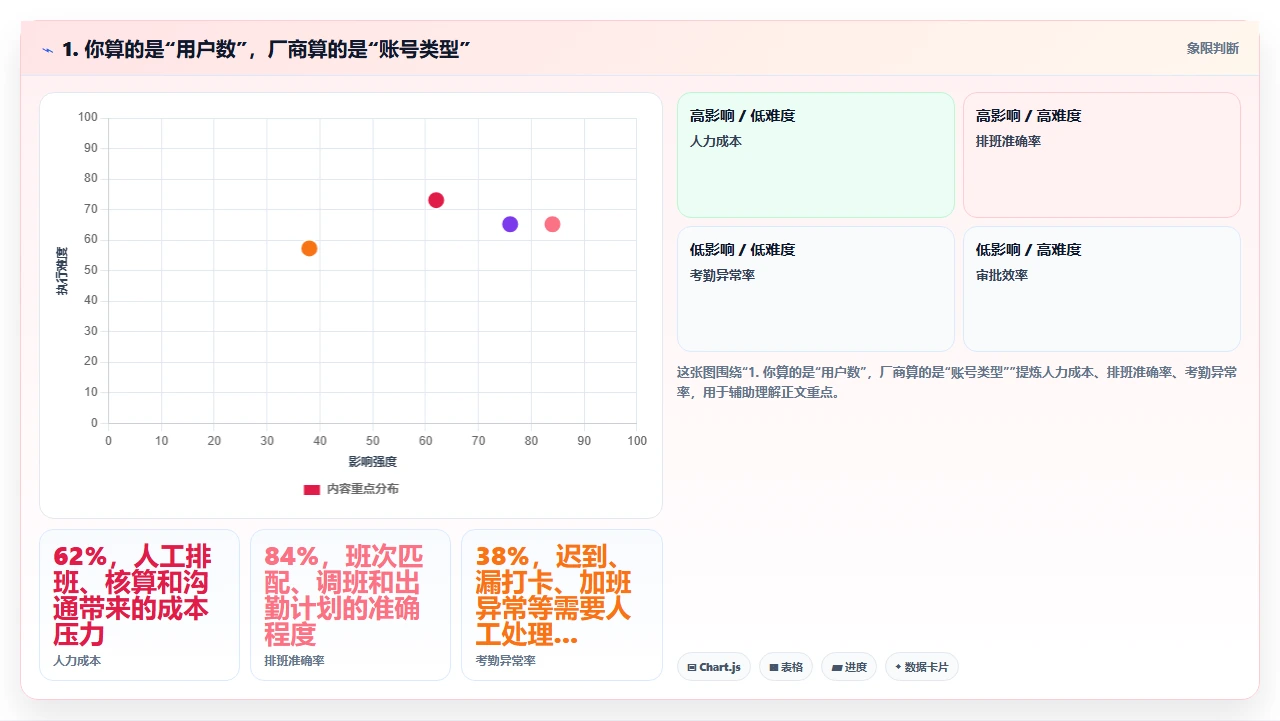Select the 低影响 / 高难度 quadrant card

[x=1102, y=289]
